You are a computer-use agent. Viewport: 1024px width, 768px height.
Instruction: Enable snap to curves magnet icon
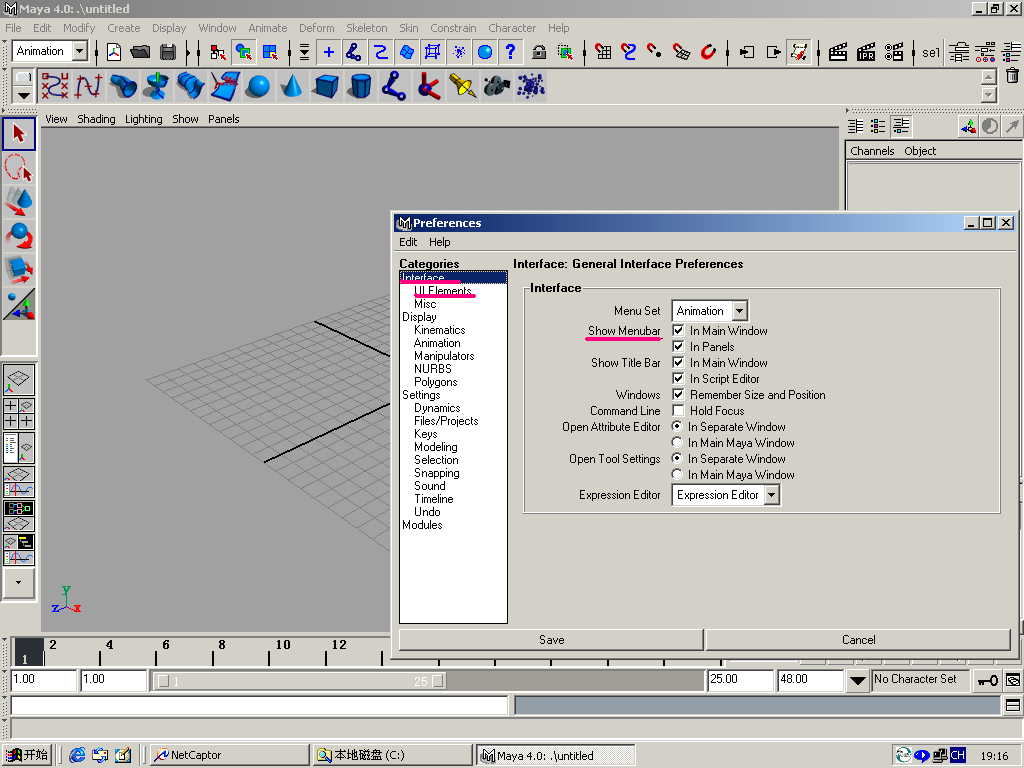tap(629, 52)
